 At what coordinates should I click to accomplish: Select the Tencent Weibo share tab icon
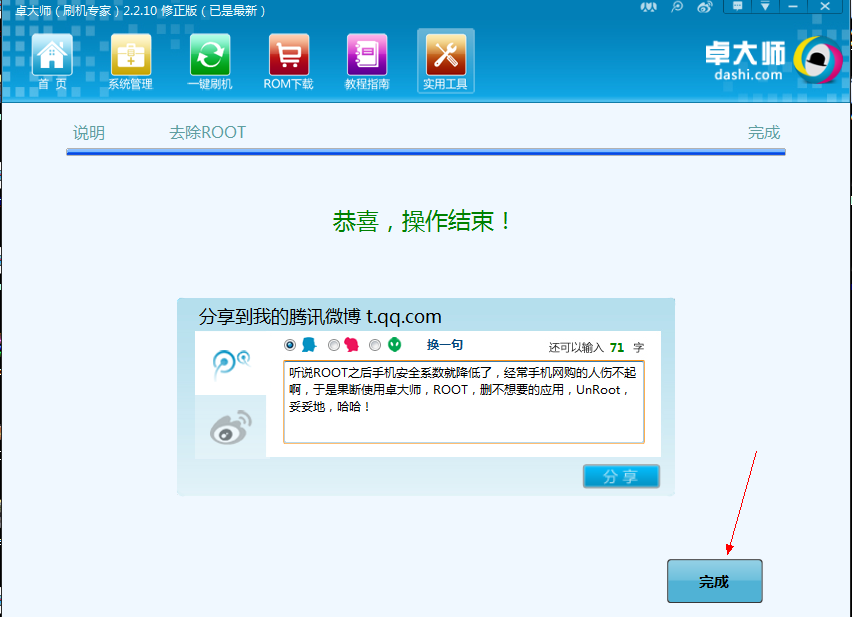coord(230,363)
